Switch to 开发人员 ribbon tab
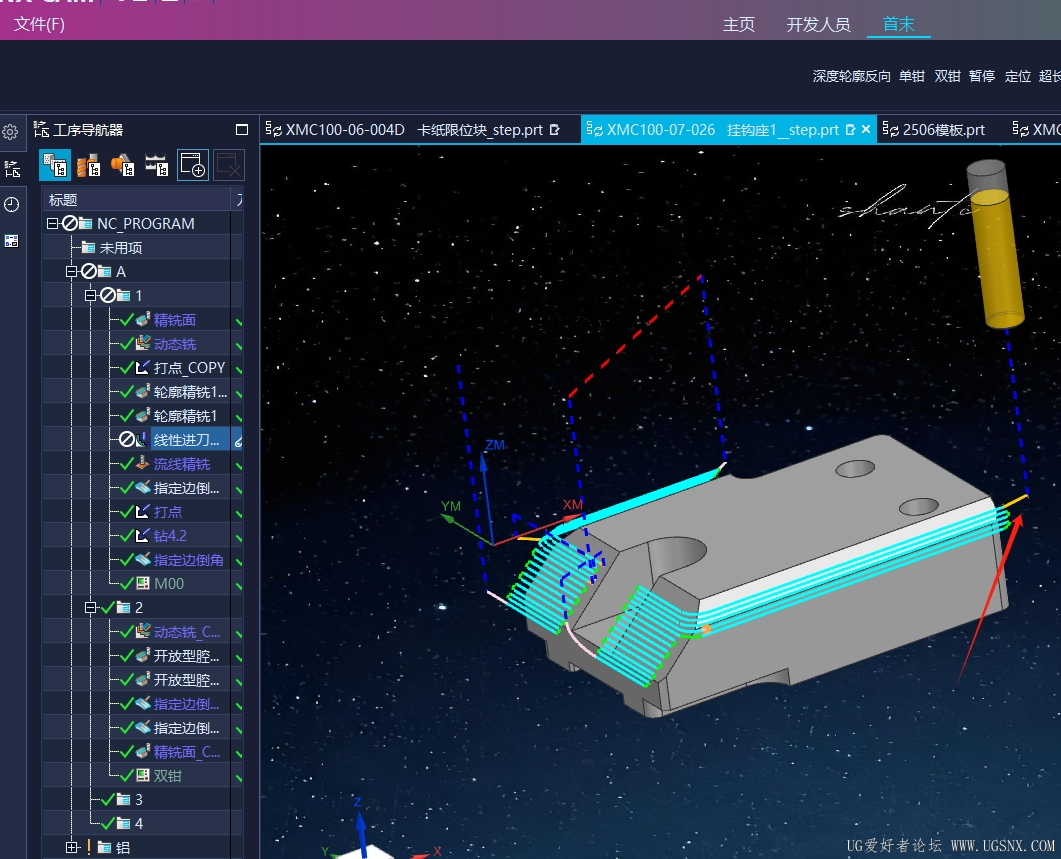Screen dimensions: 1061x859 point(818,24)
